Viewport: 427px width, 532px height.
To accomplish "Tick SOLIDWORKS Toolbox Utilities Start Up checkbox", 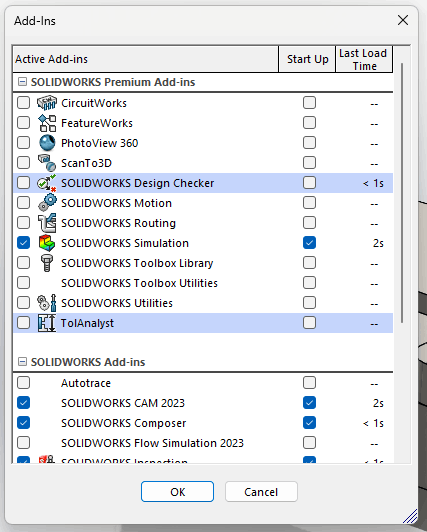I will [309, 283].
